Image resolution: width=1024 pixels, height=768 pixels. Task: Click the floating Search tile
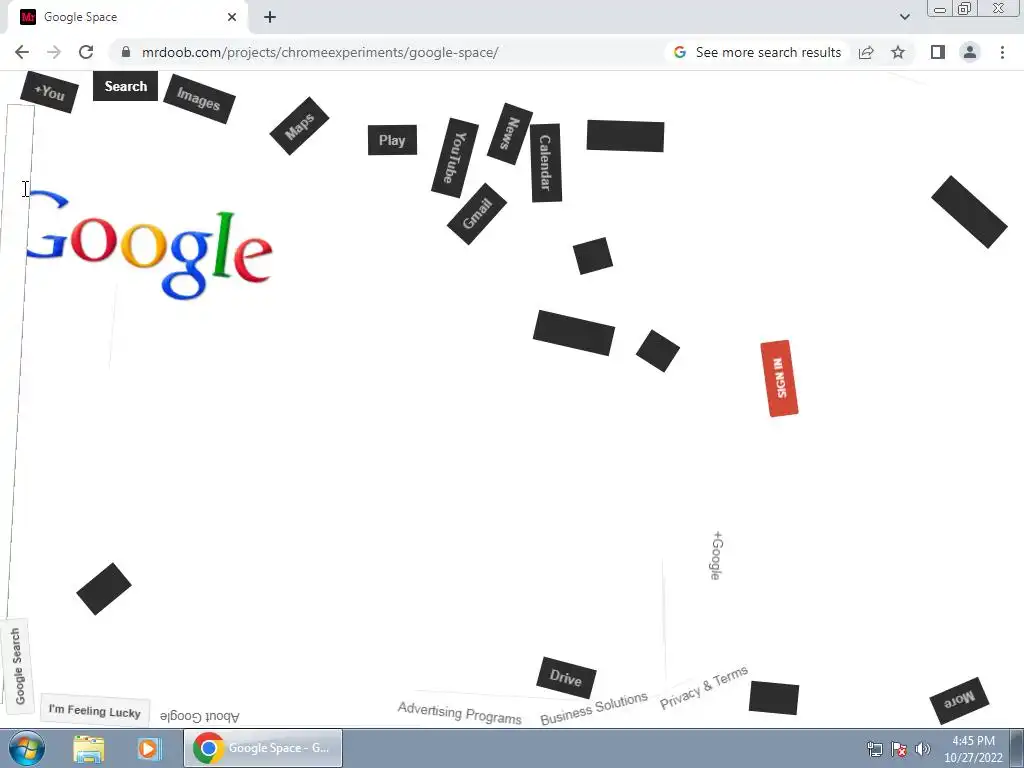point(125,86)
